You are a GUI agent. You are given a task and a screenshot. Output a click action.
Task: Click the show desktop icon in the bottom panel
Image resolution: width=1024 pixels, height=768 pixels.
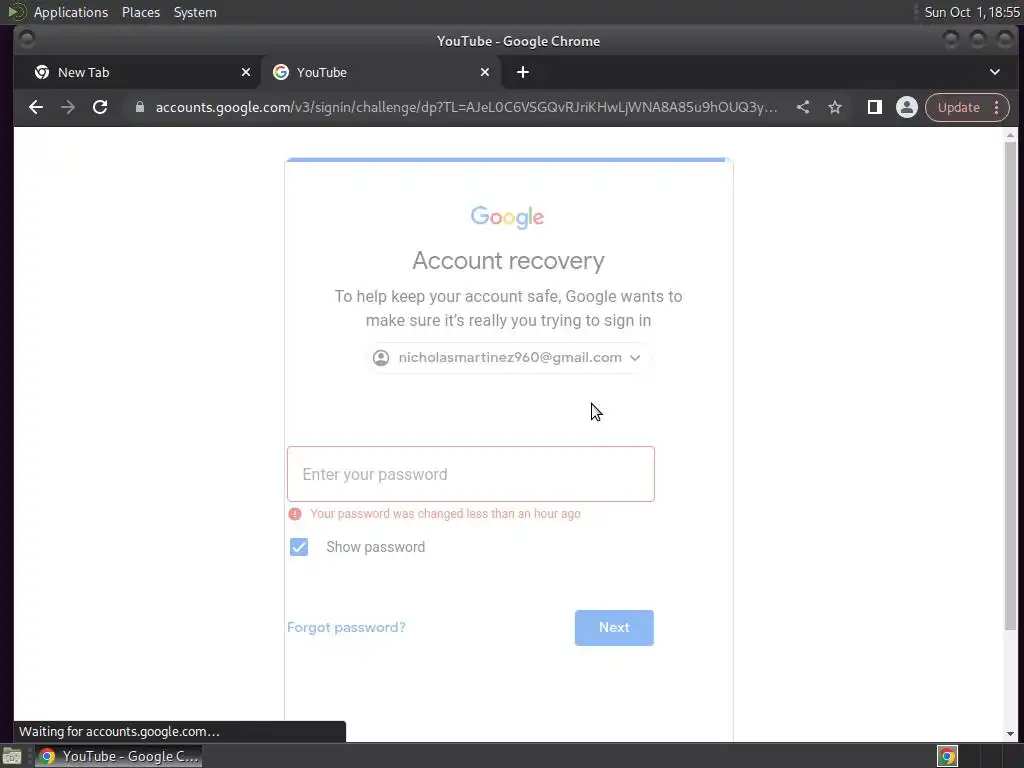(12, 756)
